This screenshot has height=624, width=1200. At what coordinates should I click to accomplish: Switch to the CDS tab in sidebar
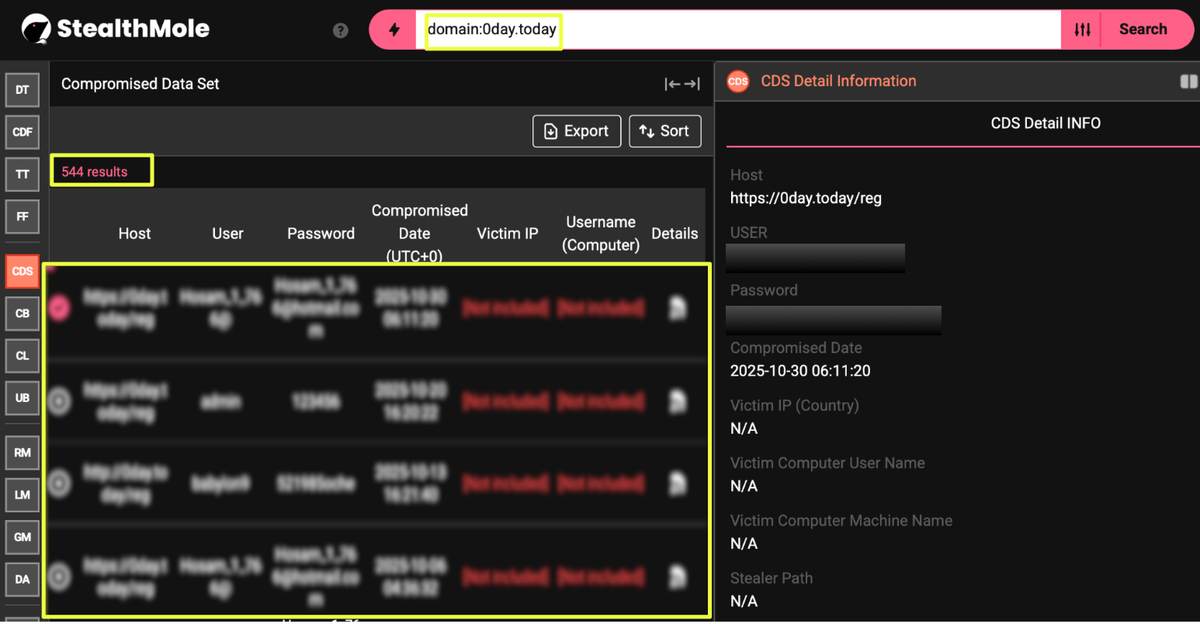pos(22,271)
